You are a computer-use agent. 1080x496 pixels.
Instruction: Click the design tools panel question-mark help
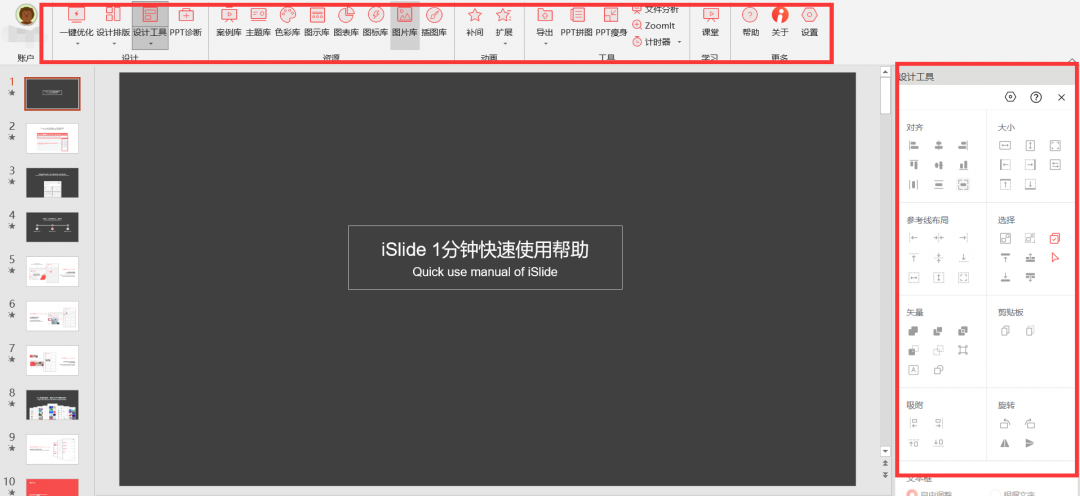coord(1036,97)
